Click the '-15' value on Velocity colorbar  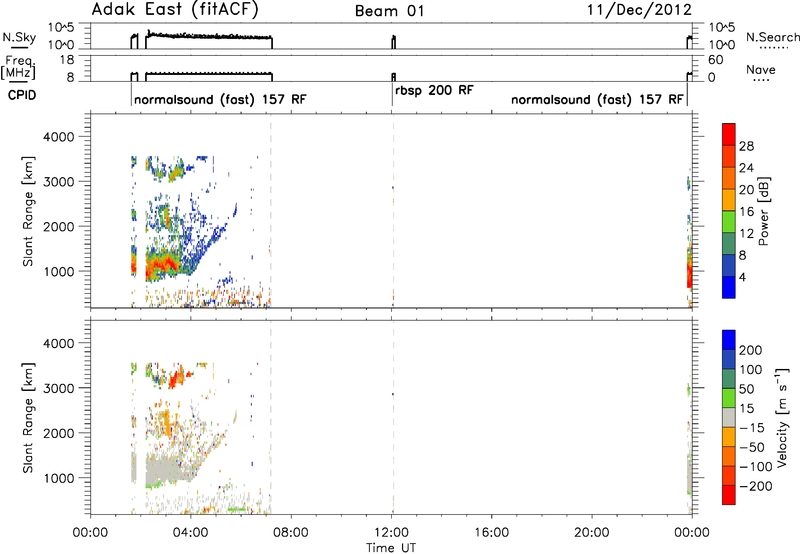click(752, 427)
